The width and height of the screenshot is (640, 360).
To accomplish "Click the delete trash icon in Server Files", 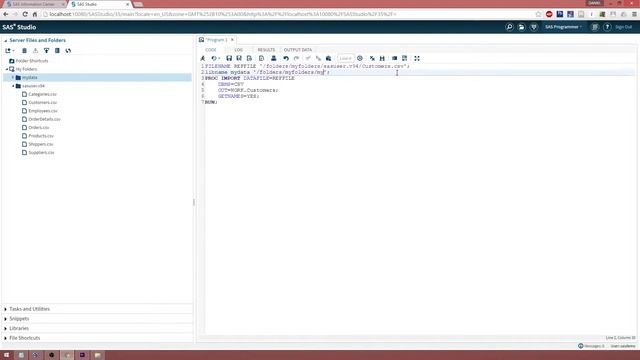I will pos(24,51).
